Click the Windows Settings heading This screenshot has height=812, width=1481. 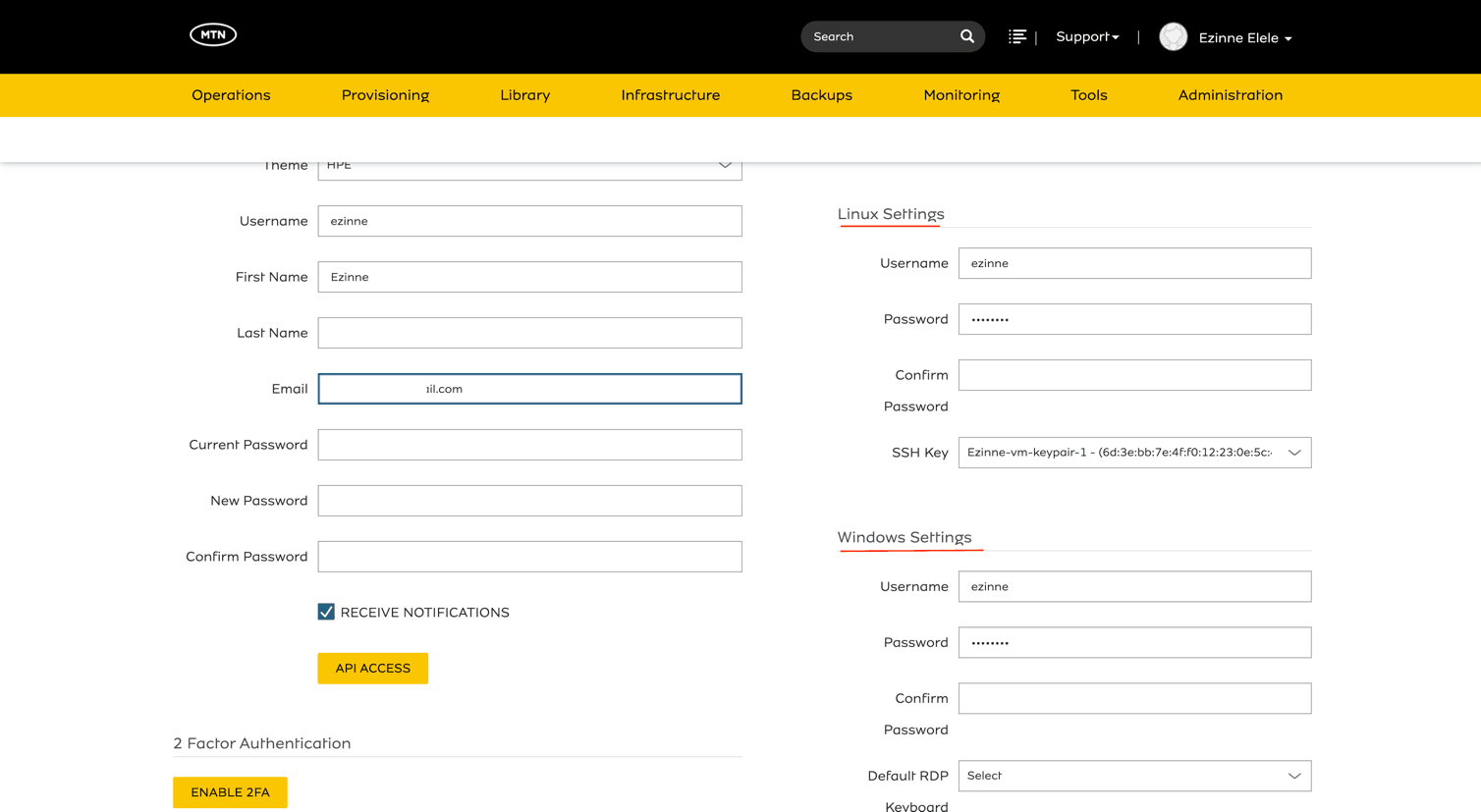pos(904,537)
